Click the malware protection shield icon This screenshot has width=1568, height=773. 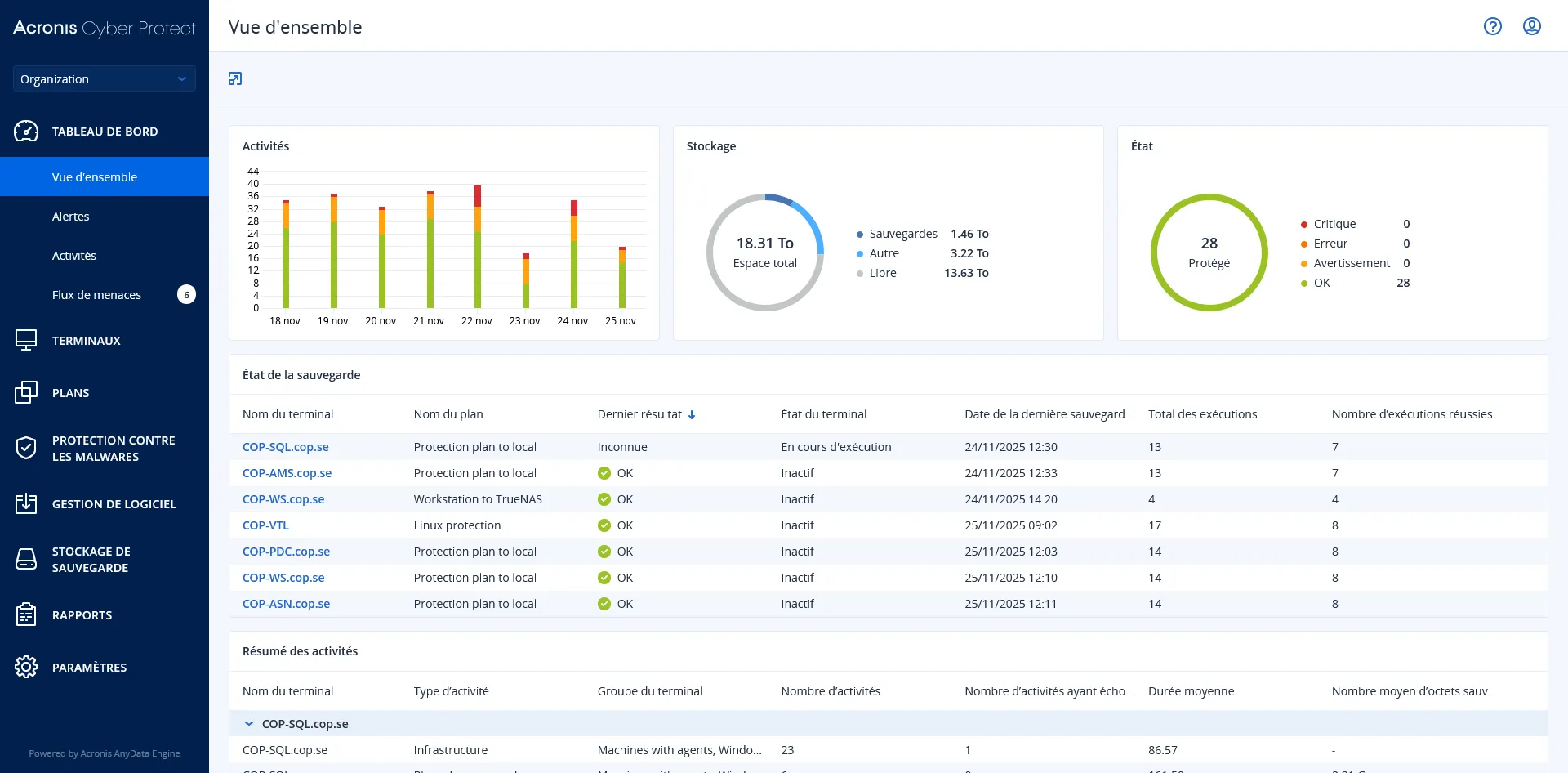(x=26, y=448)
